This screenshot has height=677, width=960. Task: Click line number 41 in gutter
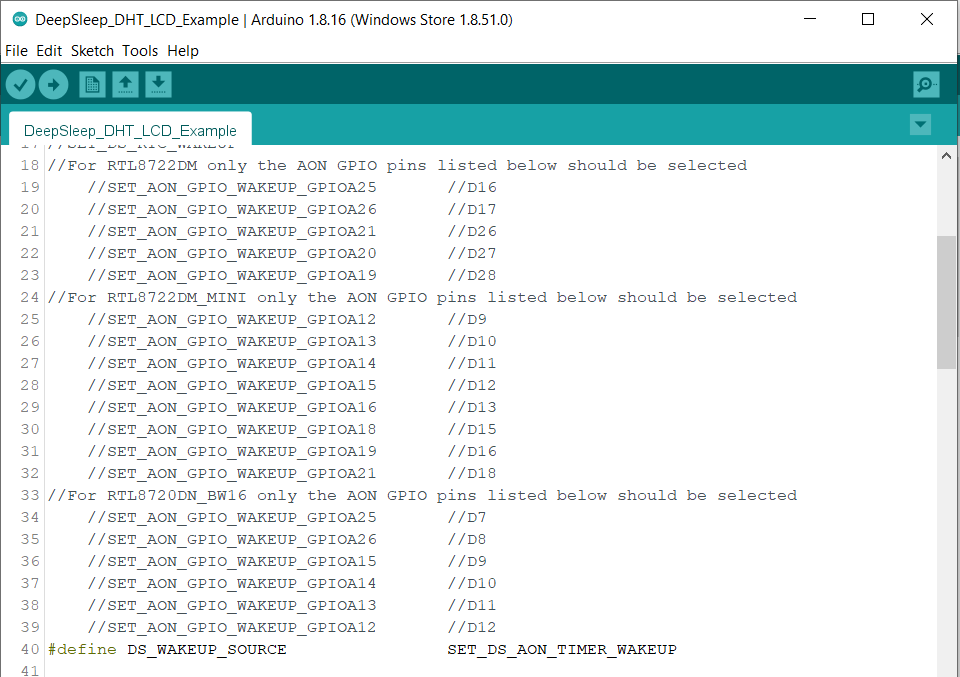(30, 670)
